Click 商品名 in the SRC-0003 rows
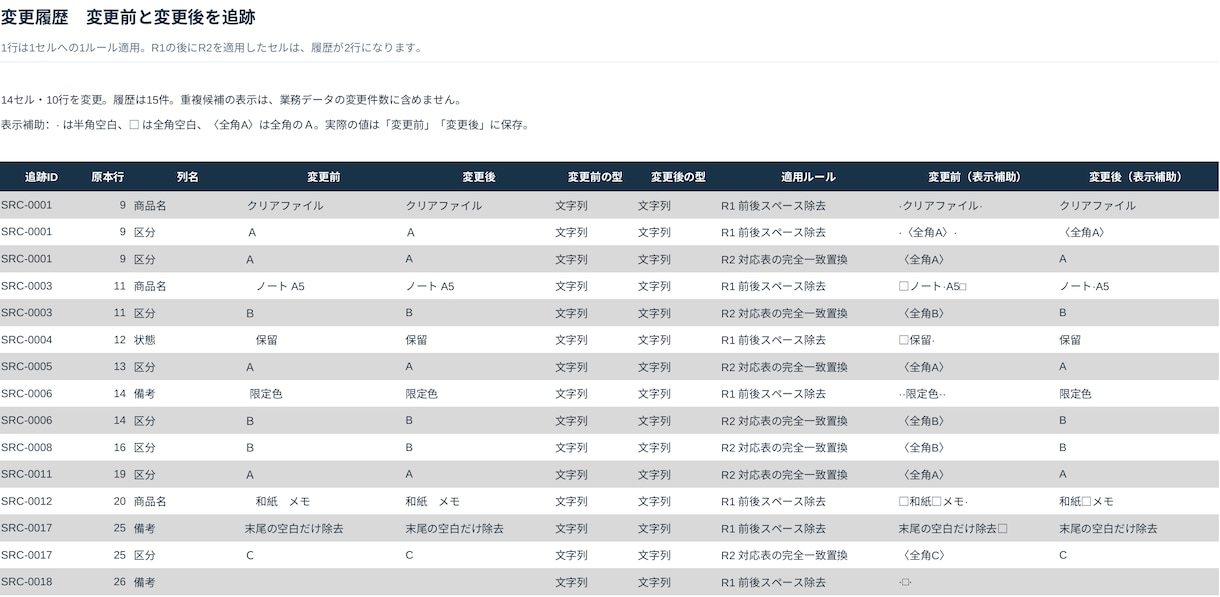The width and height of the screenshot is (1220, 597). pos(150,286)
